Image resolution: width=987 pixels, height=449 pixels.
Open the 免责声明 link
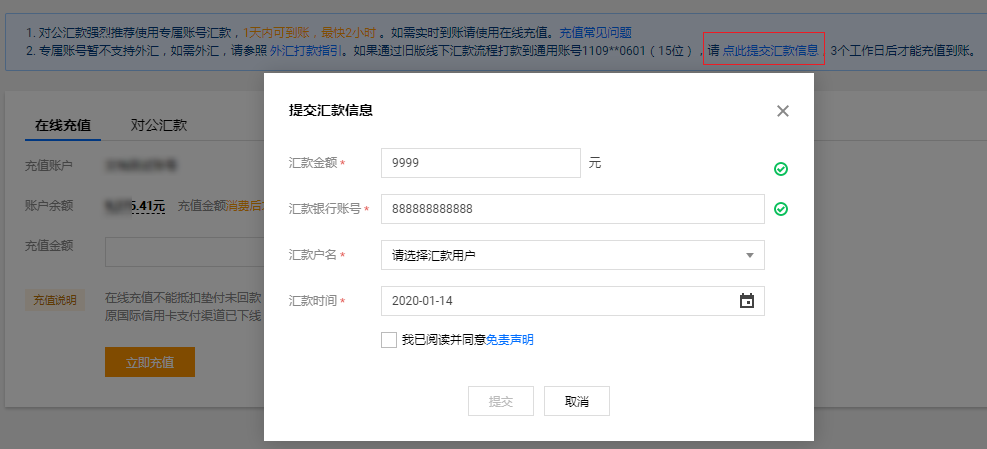point(510,340)
